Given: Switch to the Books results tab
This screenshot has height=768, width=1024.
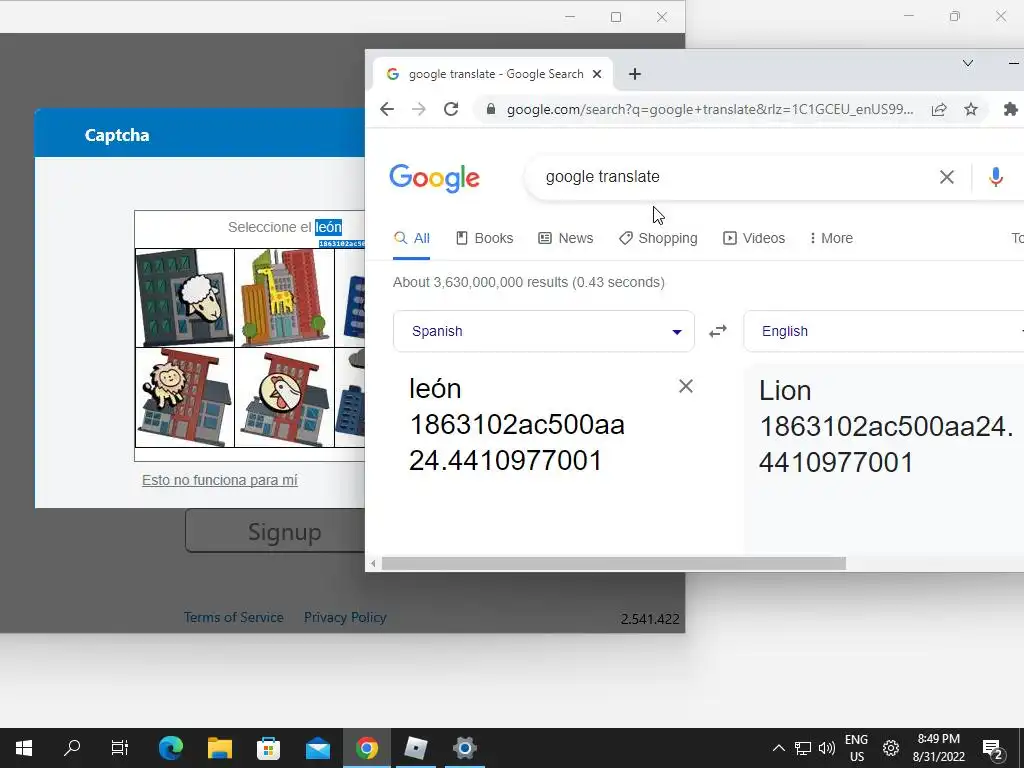Looking at the screenshot, I should click(485, 238).
